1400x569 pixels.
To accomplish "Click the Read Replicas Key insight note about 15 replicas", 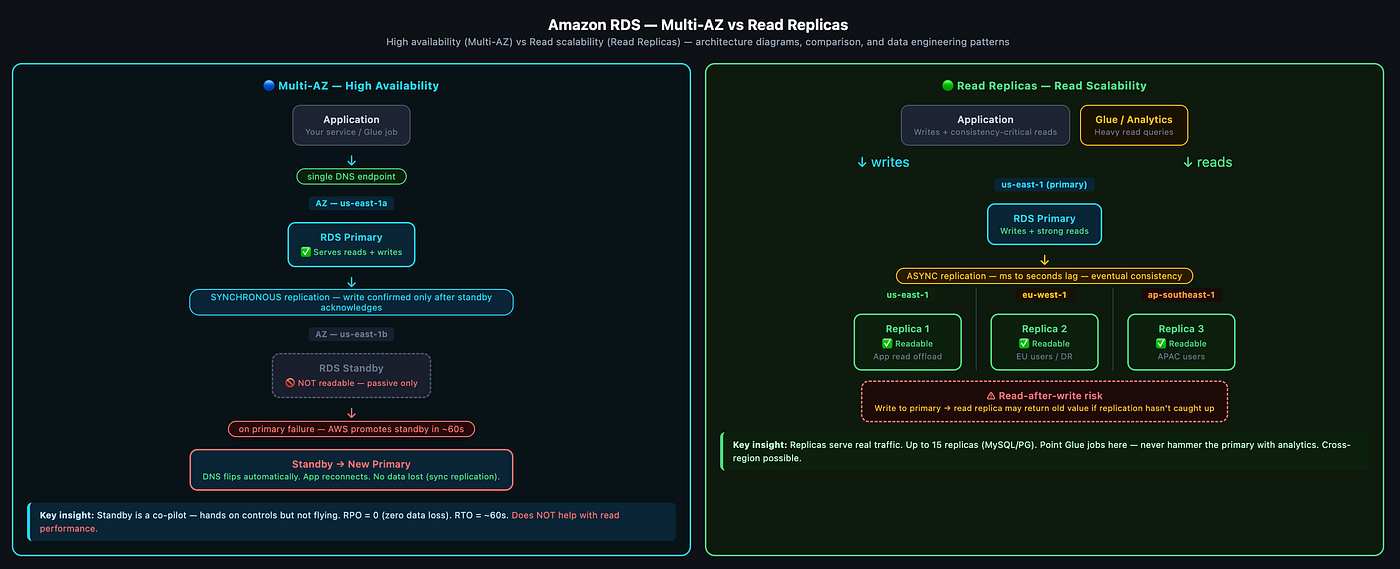I will pyautogui.click(x=1044, y=451).
